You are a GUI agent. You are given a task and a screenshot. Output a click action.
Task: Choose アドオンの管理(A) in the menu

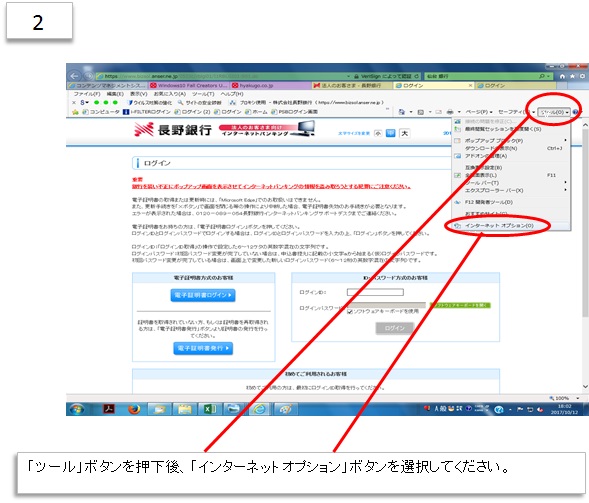511,156
